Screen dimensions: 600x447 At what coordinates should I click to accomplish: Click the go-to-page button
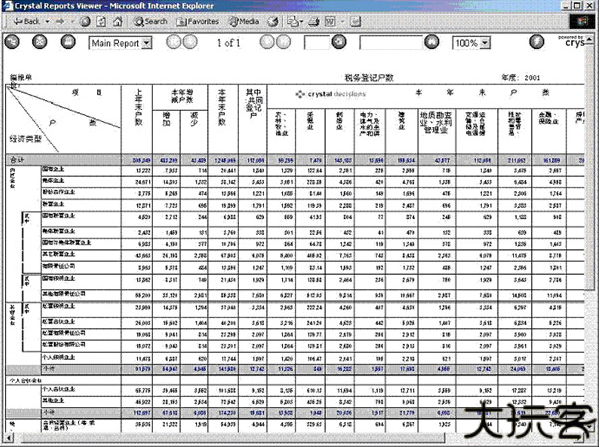click(x=339, y=42)
